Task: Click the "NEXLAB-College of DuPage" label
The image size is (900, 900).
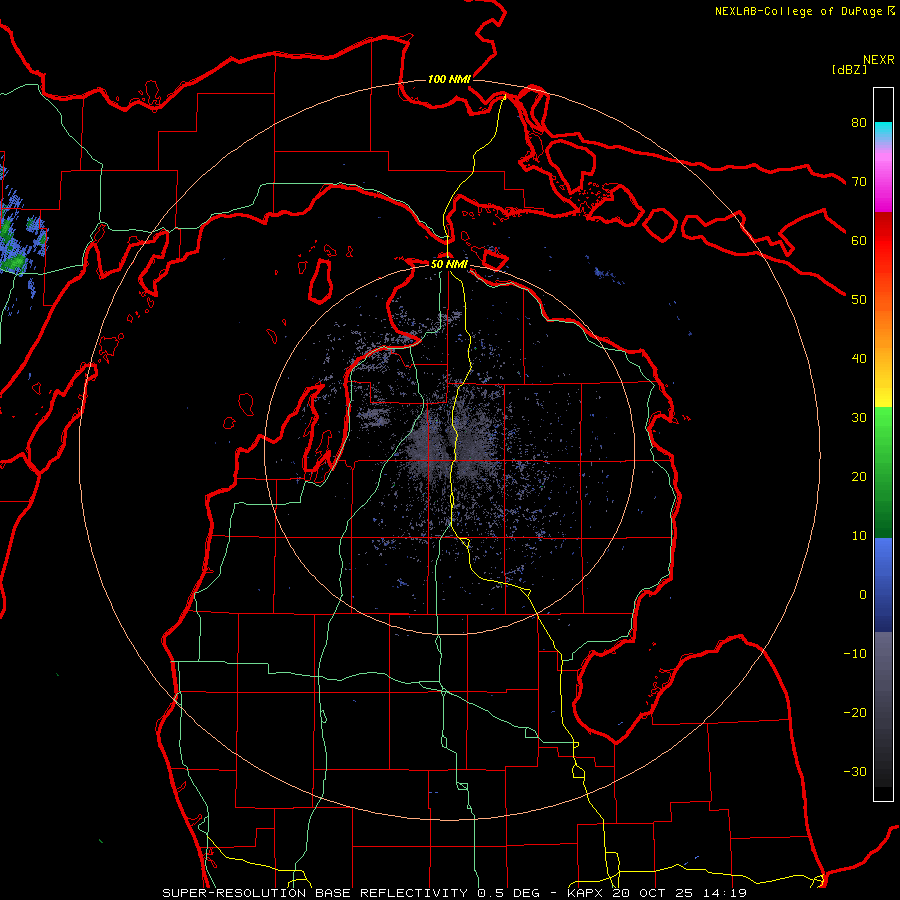Action: [x=799, y=11]
